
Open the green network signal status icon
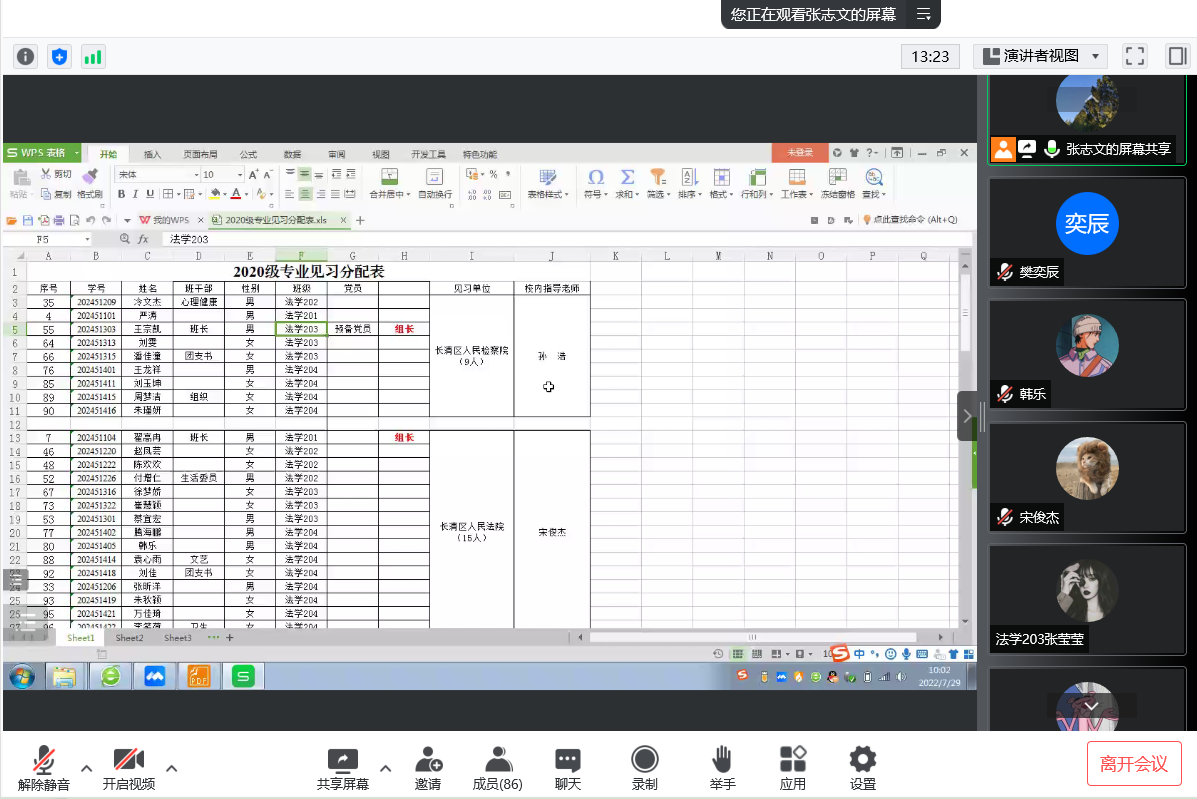92,56
